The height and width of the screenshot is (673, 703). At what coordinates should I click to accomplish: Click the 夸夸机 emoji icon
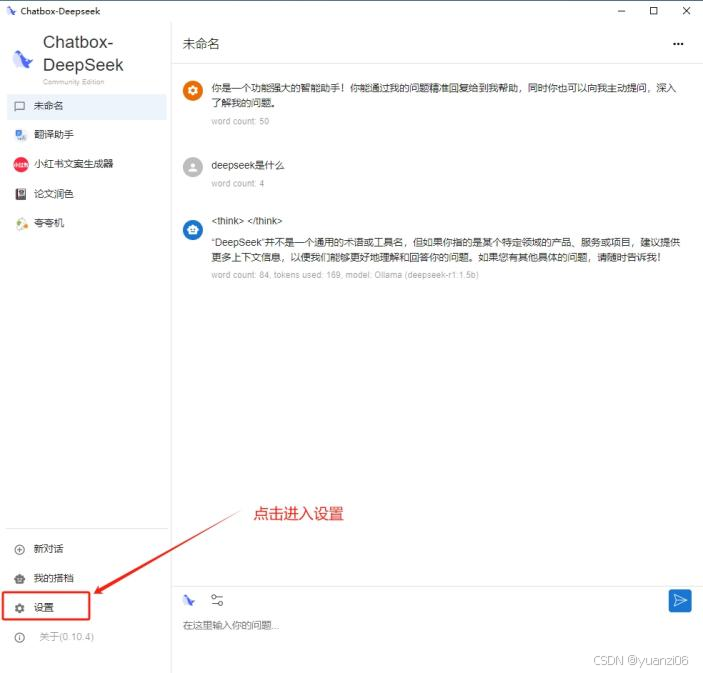click(21, 223)
